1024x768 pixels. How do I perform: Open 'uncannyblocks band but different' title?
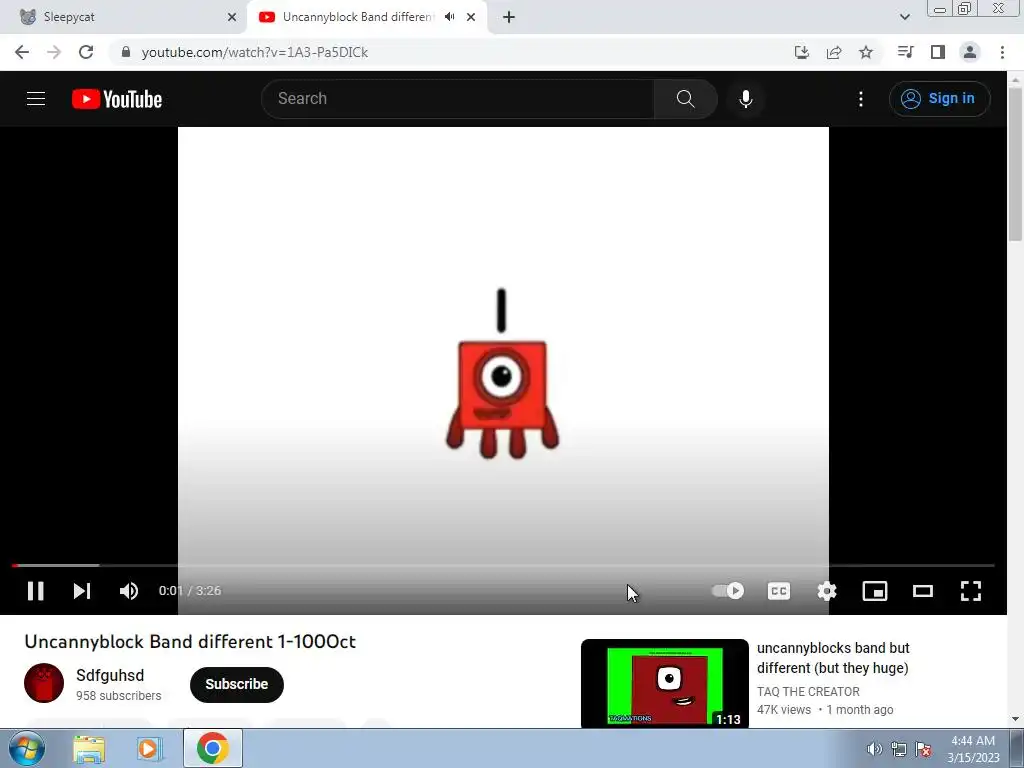833,658
